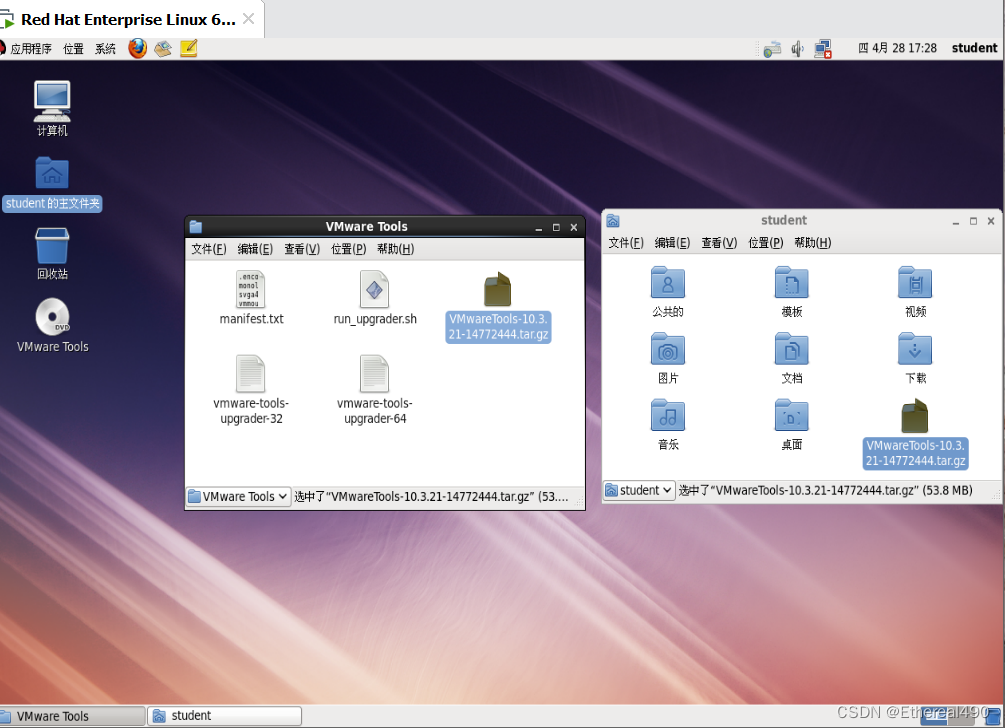Viewport: 1005px width, 728px height.
Task: Open the gedit text editor panel icon
Action: point(188,47)
